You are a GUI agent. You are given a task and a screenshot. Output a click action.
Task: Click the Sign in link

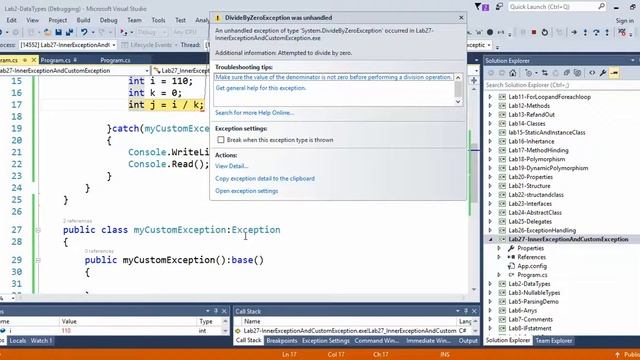coord(625,20)
